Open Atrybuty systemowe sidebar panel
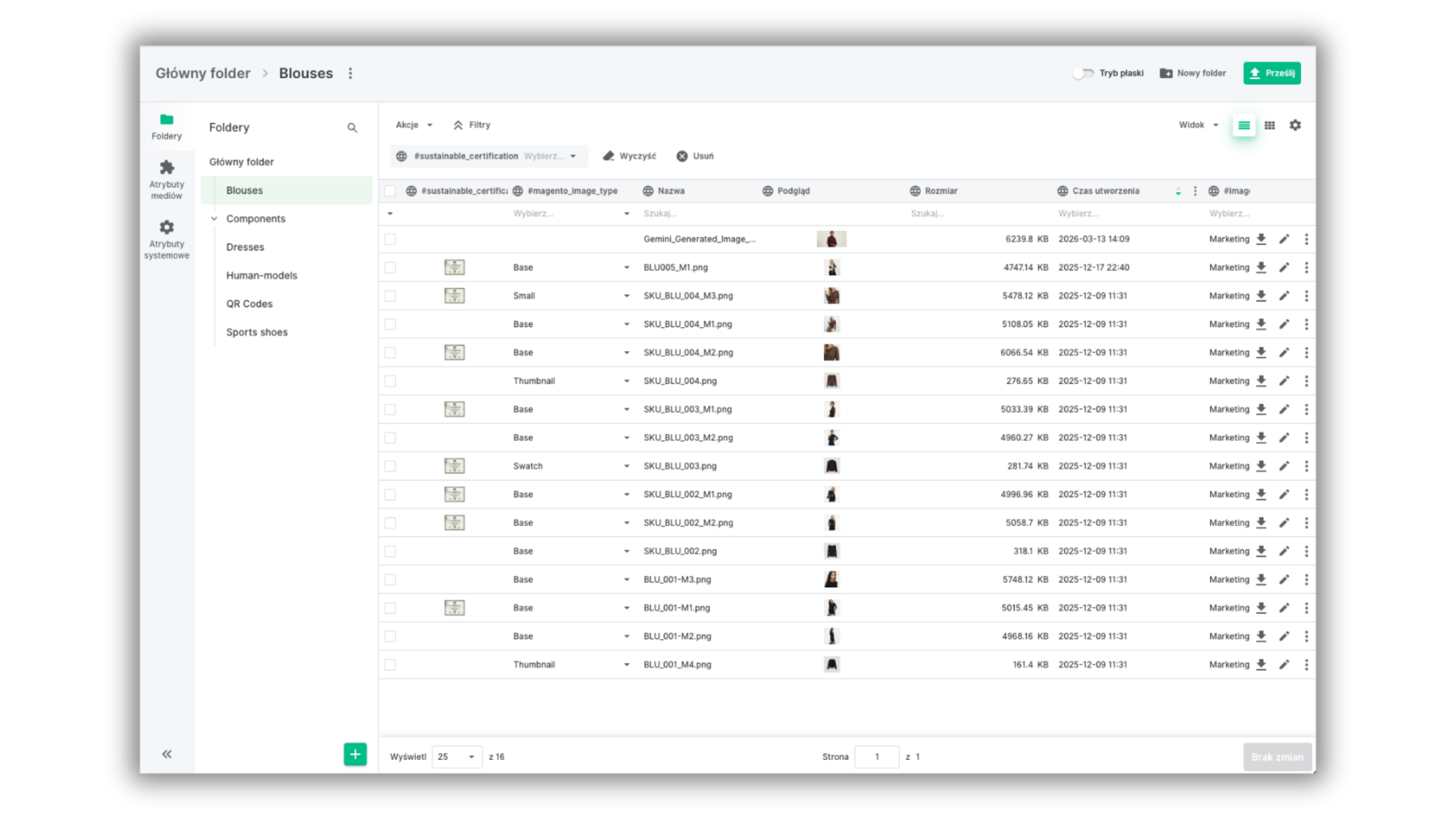The image size is (1456, 819). [x=166, y=238]
